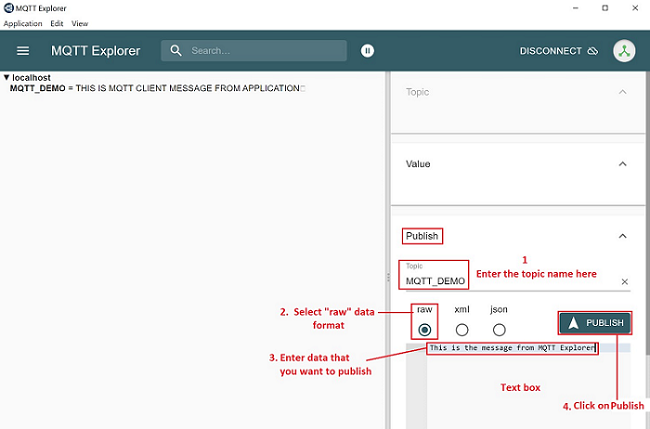Collapse the Publish section chevron
The height and width of the screenshot is (429, 650).
coord(623,236)
